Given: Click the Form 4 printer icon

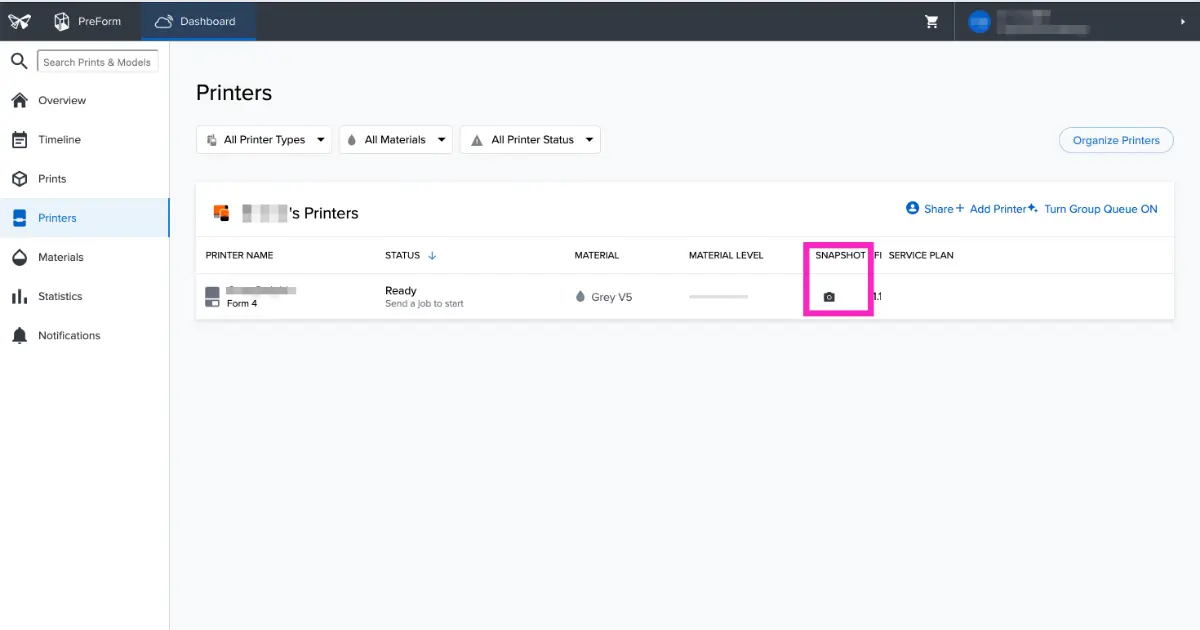Looking at the screenshot, I should click(212, 297).
